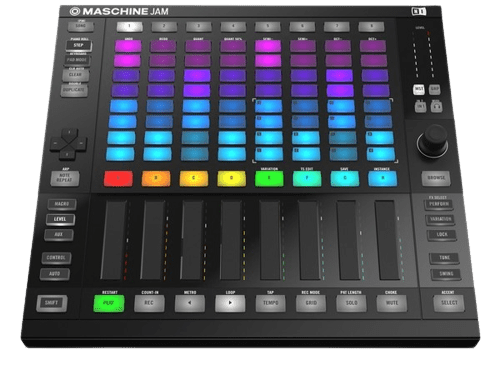
Task: Select scene button 1
Action: pos(129,26)
